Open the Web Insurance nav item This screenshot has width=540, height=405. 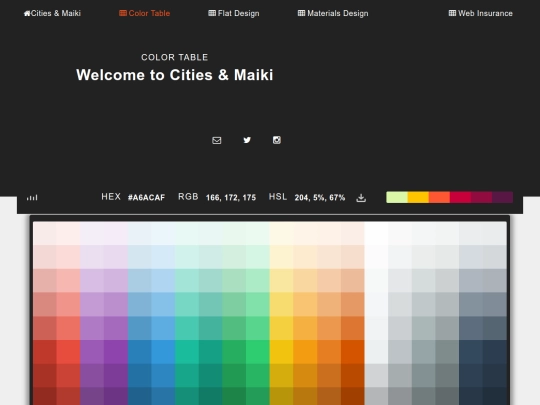pos(480,13)
